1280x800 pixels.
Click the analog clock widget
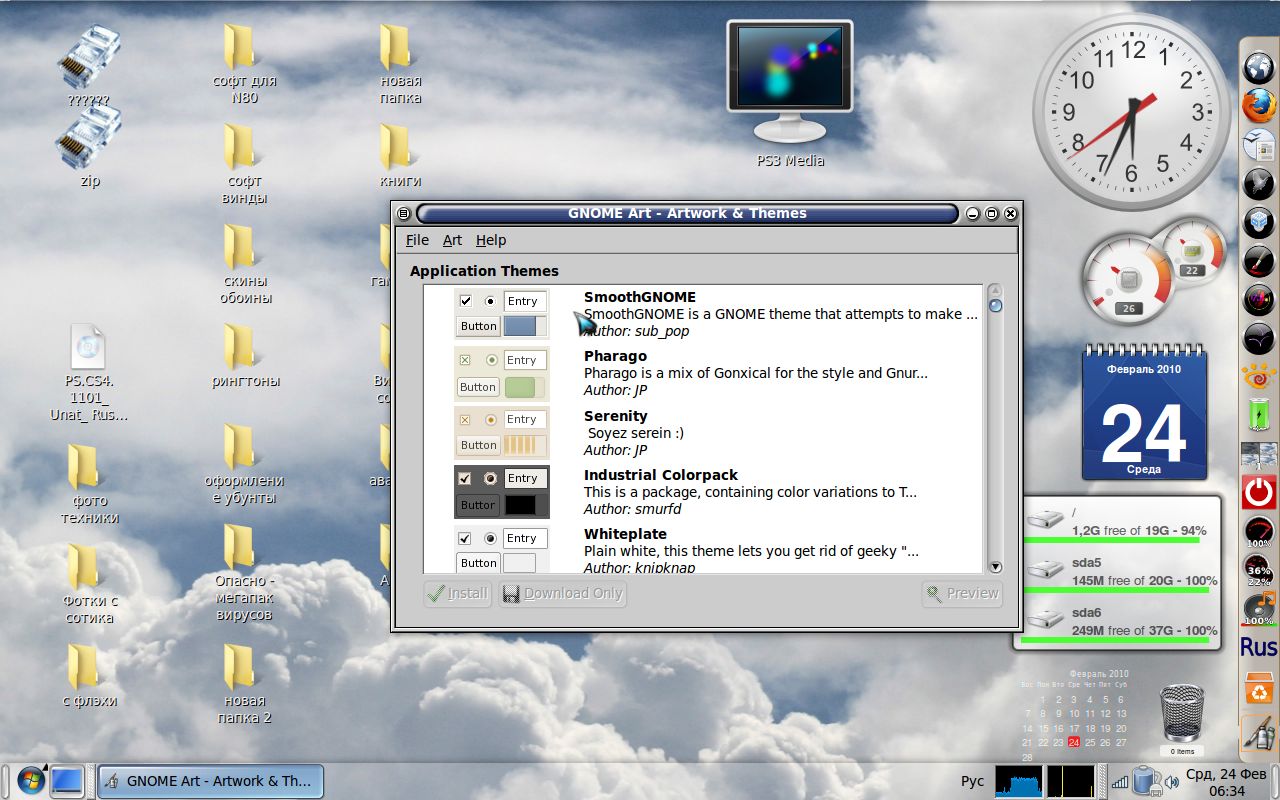(x=1132, y=111)
